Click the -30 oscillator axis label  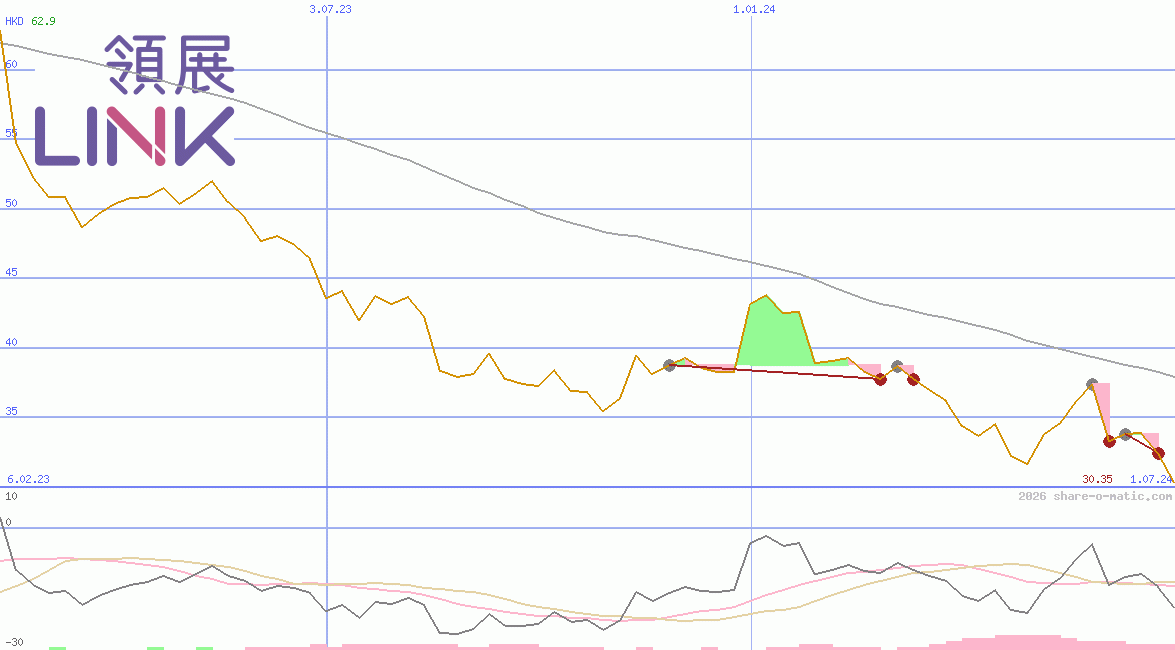(14, 642)
